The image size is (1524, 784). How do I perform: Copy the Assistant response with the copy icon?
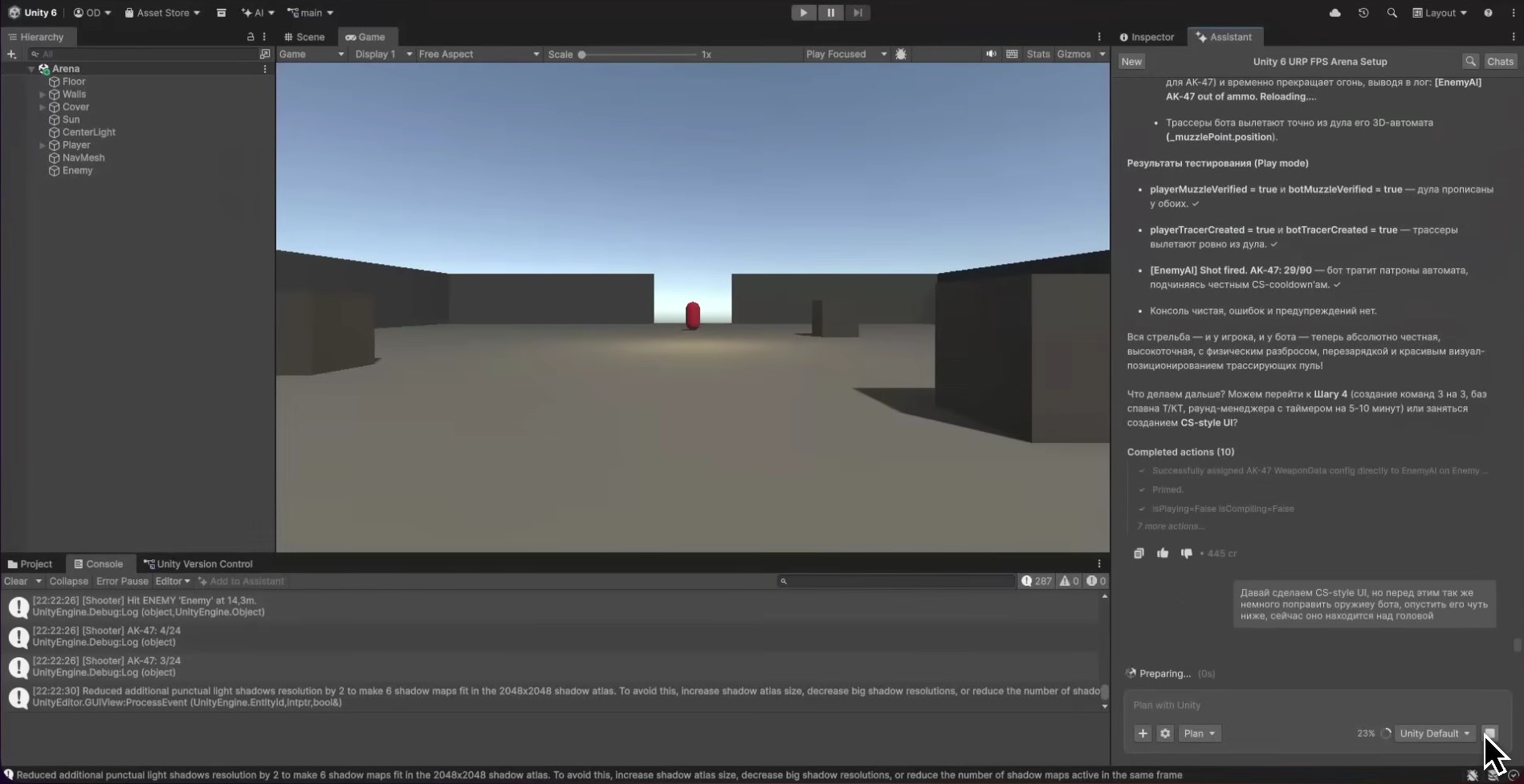tap(1139, 554)
